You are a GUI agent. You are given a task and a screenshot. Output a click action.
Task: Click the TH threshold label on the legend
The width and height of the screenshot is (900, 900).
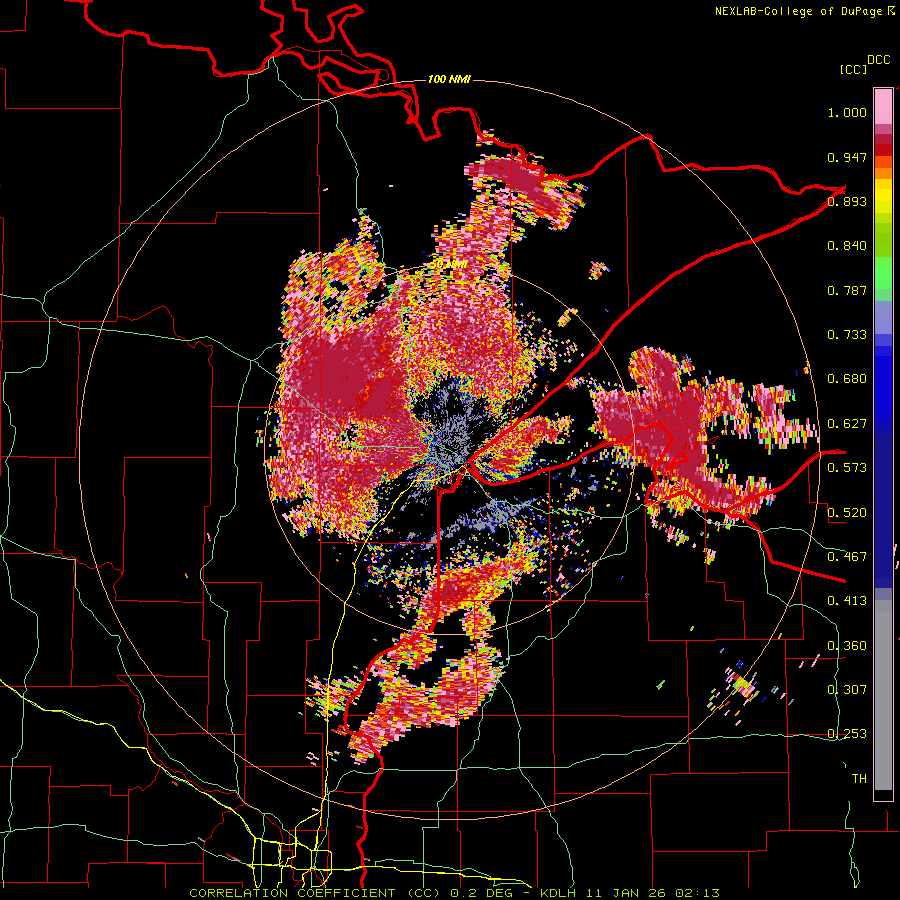859,779
